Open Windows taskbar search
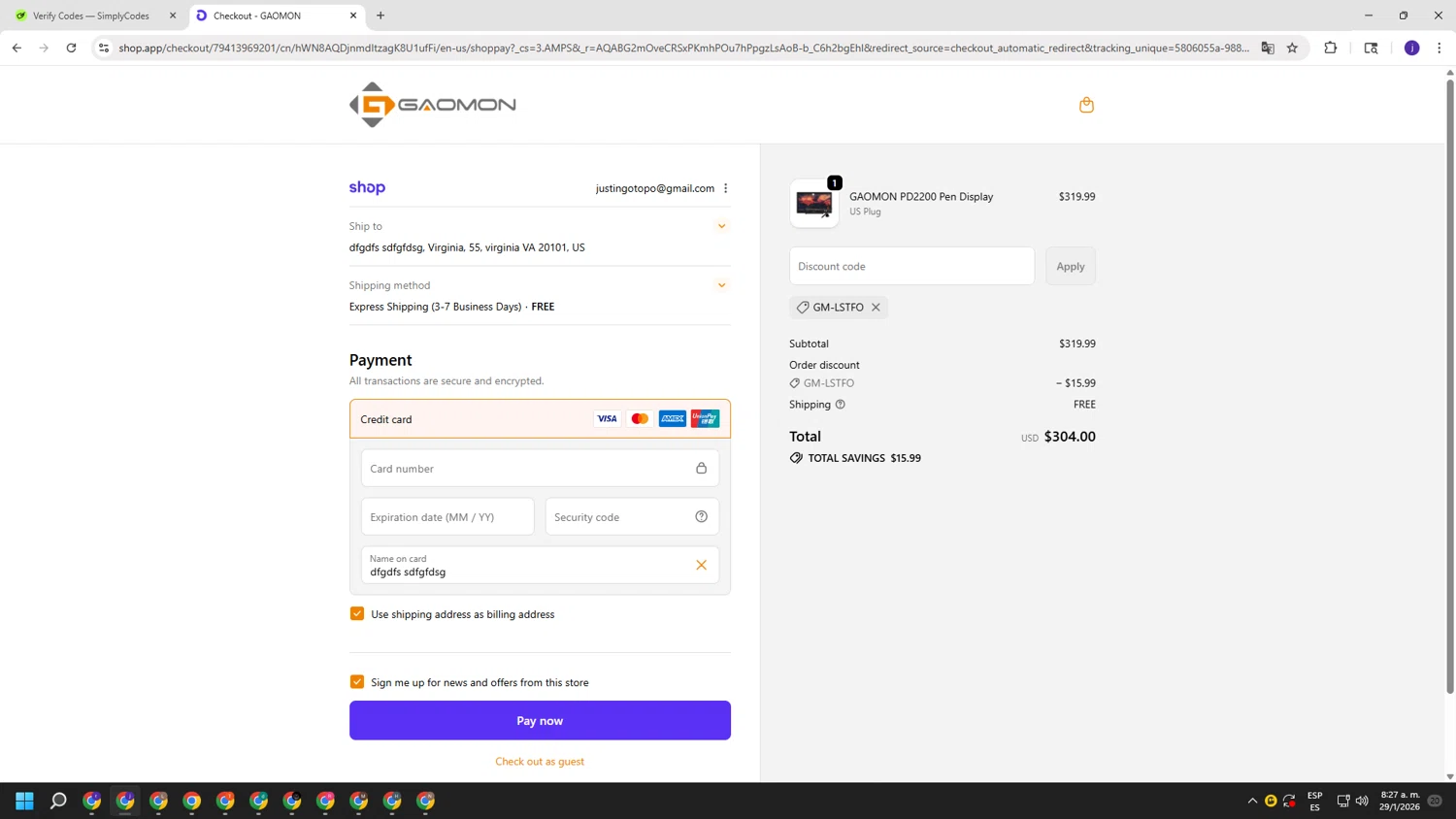Screen dimensions: 1456x819 pyautogui.click(x=58, y=801)
